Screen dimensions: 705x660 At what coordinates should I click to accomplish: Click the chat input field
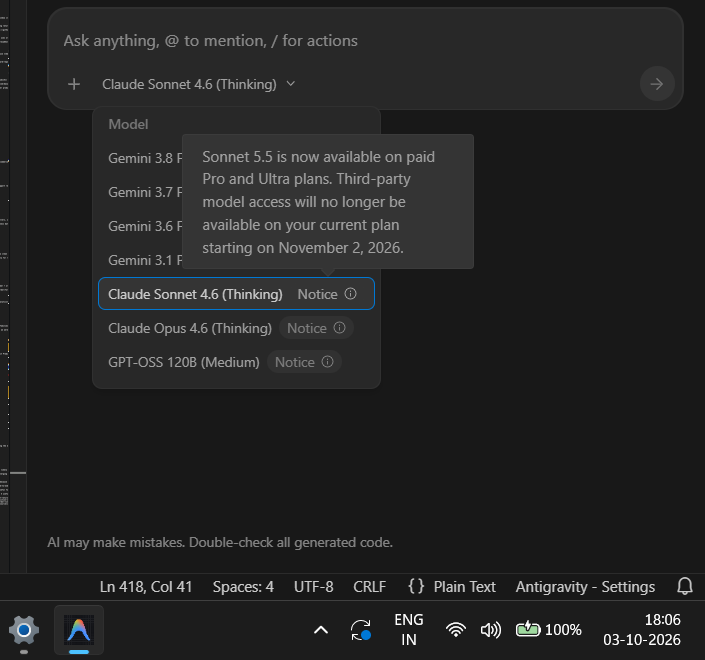(365, 41)
